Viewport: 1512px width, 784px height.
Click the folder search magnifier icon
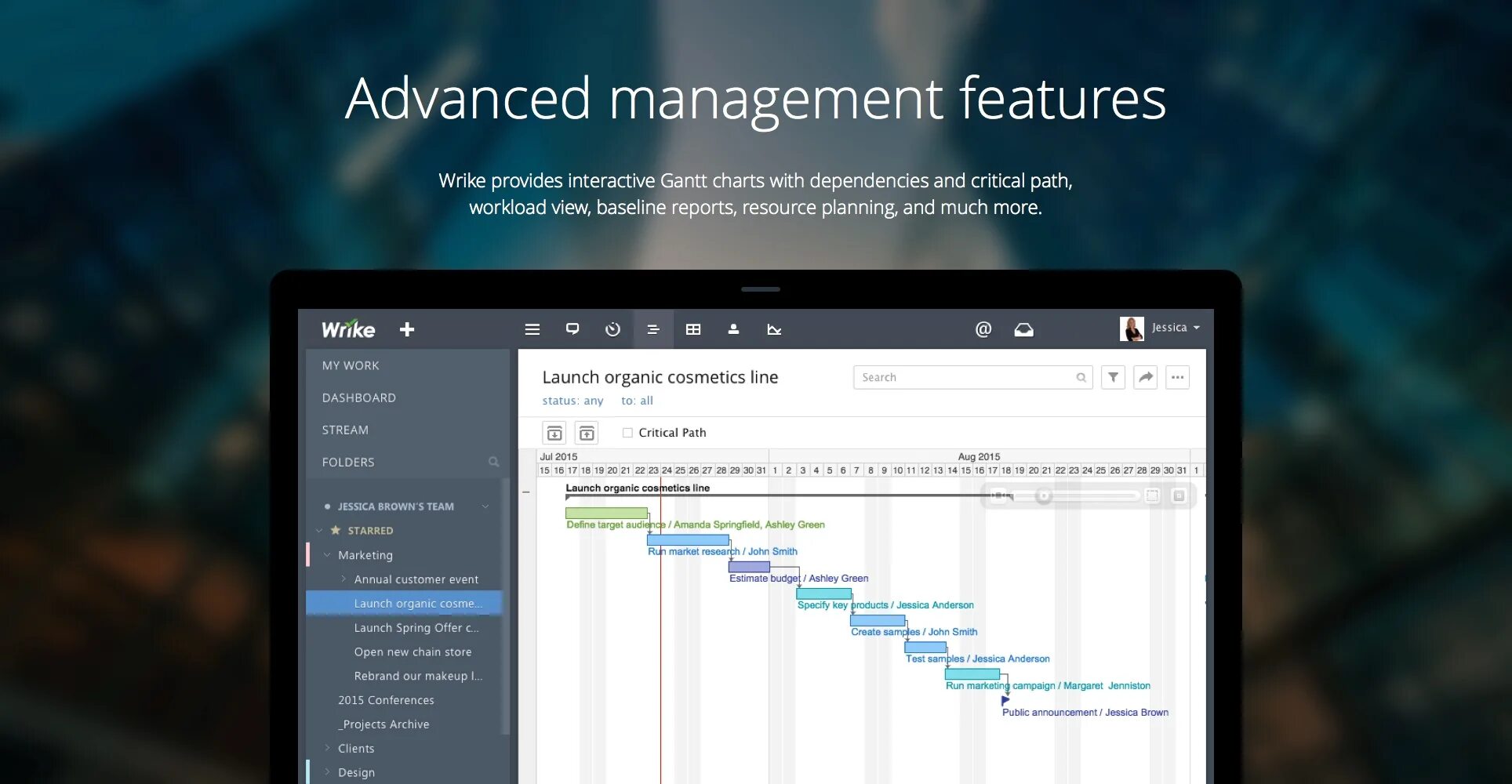click(x=493, y=462)
